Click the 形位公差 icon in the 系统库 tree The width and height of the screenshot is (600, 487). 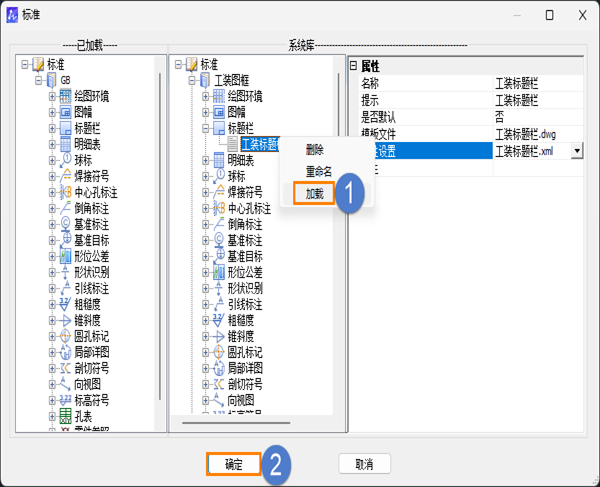coord(219,272)
